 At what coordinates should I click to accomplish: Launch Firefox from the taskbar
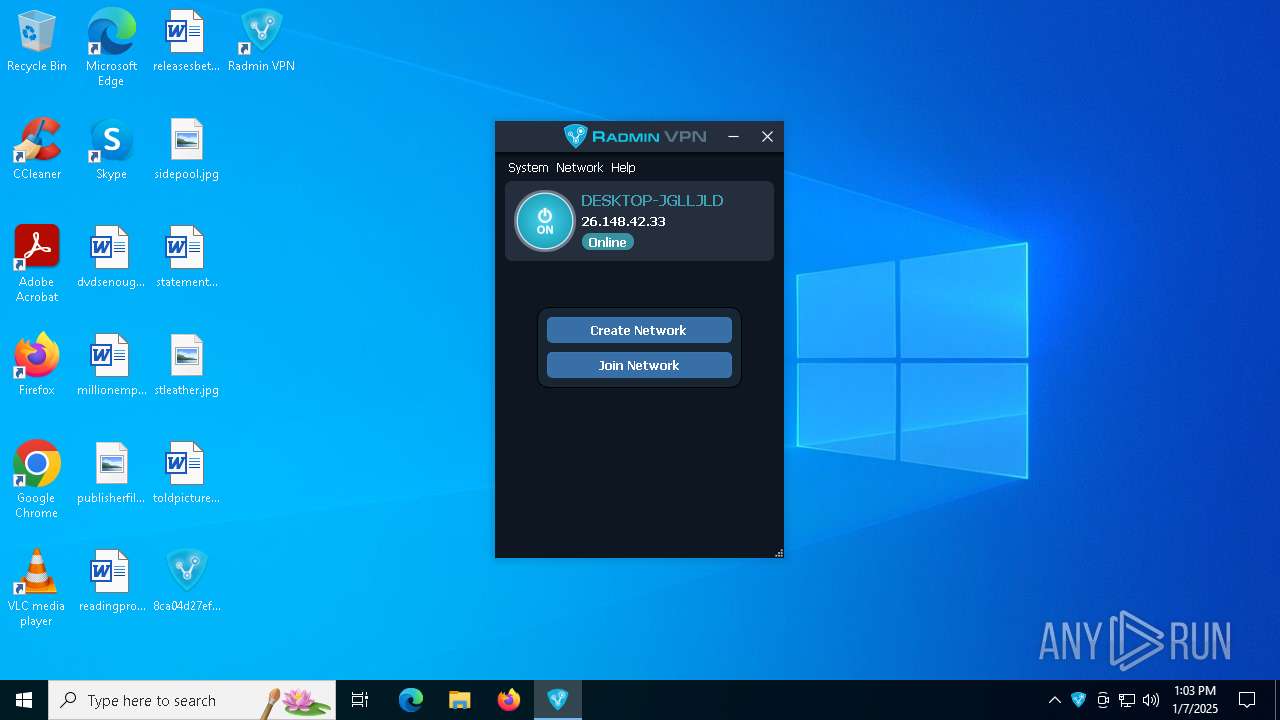509,700
